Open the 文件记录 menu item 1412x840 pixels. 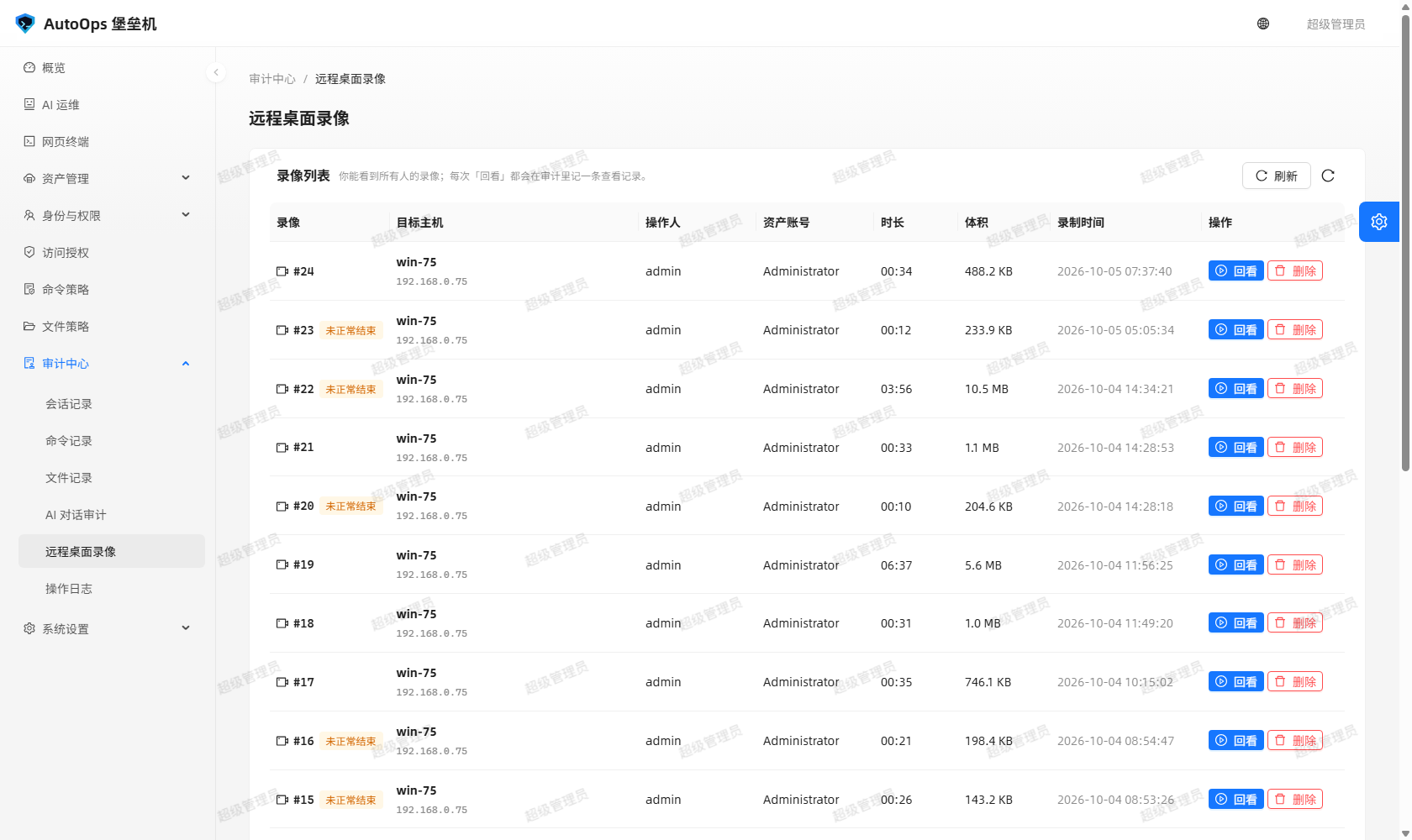(x=112, y=478)
